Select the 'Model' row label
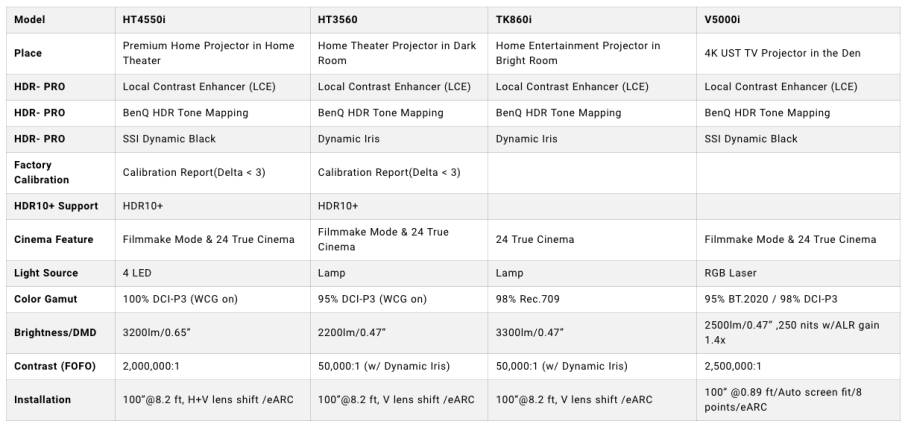This screenshot has height=427, width=905. [29, 20]
